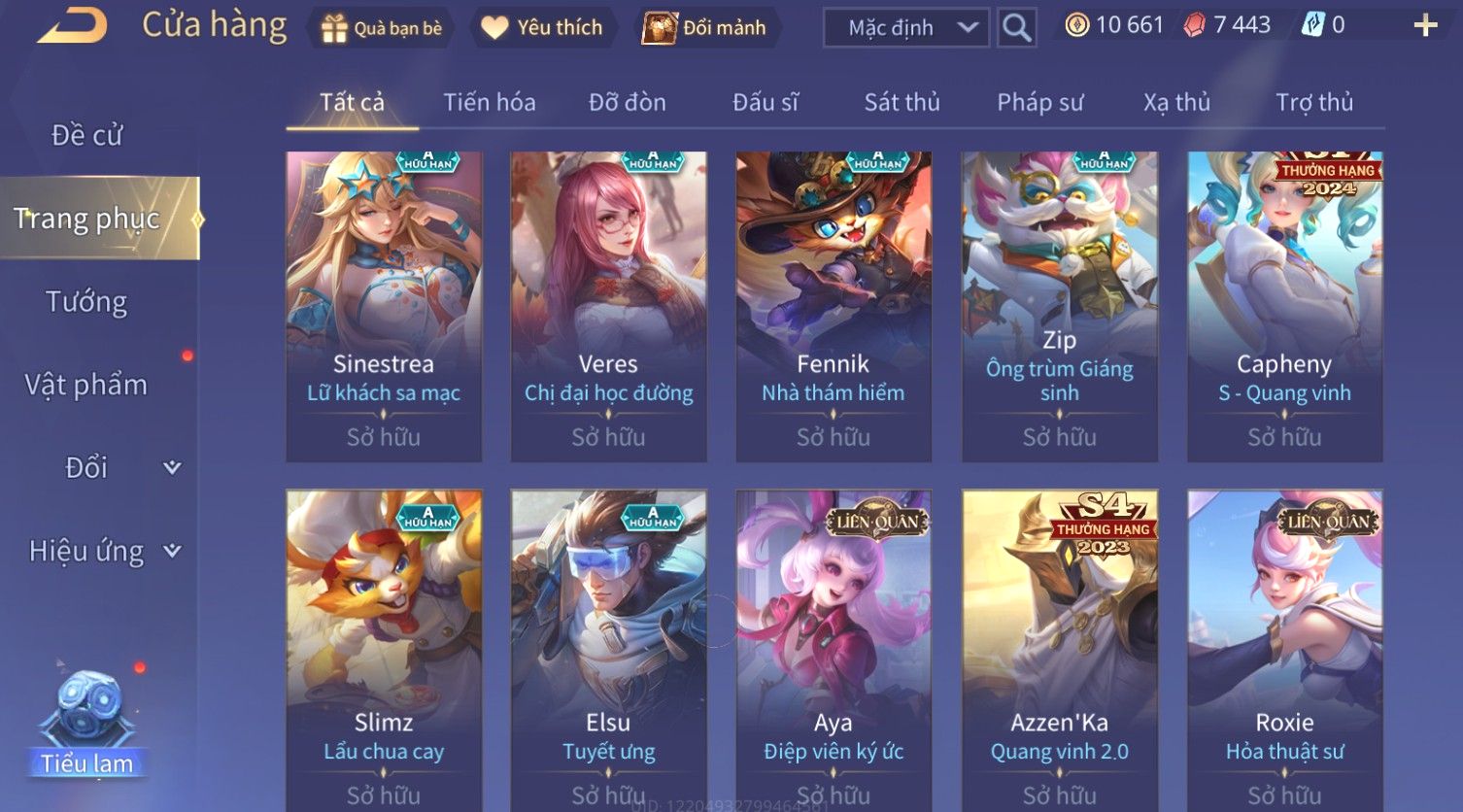This screenshot has width=1463, height=812.
Task: Switch to the Sát thủ tab
Action: click(x=902, y=102)
